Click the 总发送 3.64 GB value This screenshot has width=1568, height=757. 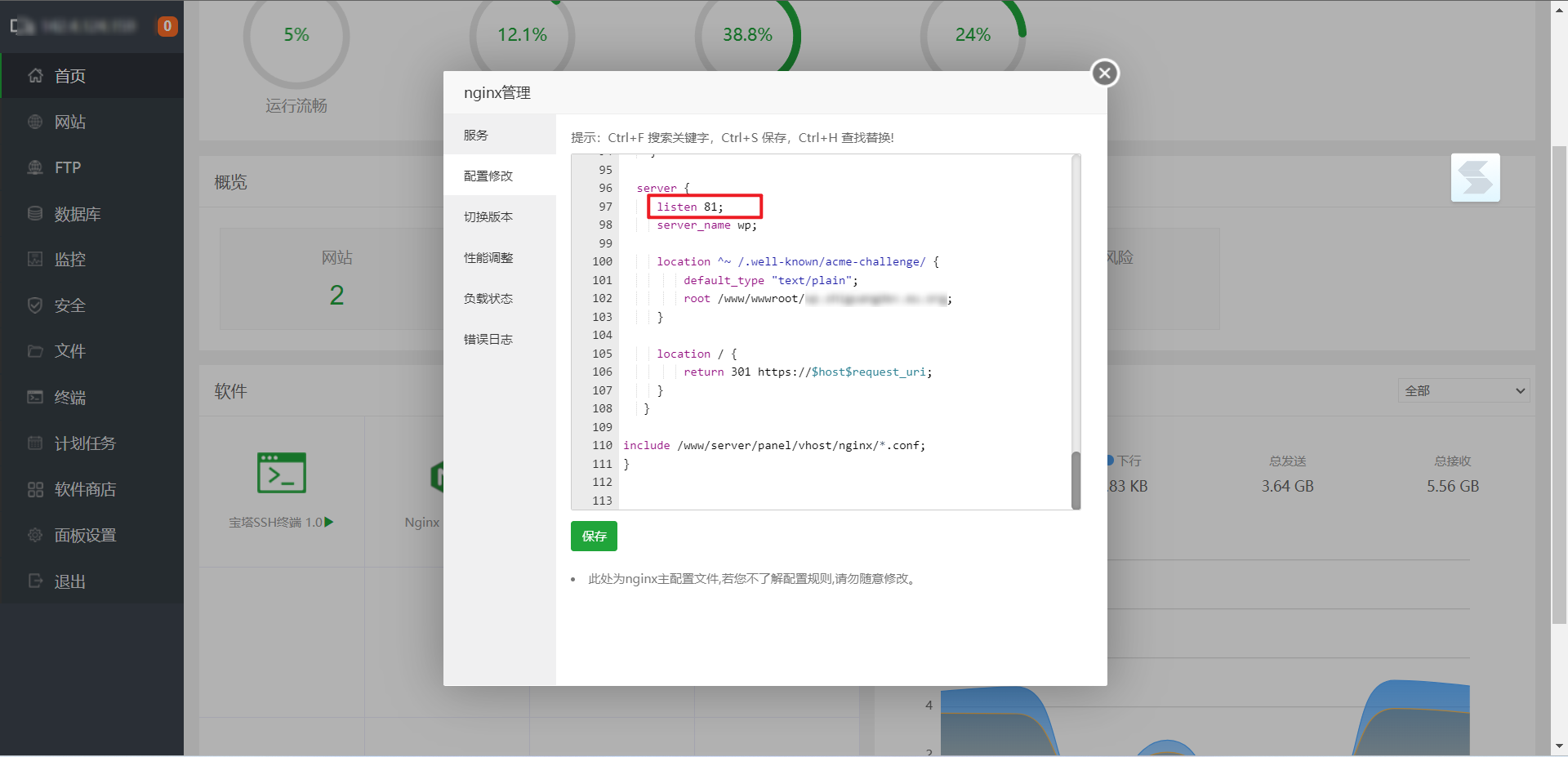coord(1287,486)
